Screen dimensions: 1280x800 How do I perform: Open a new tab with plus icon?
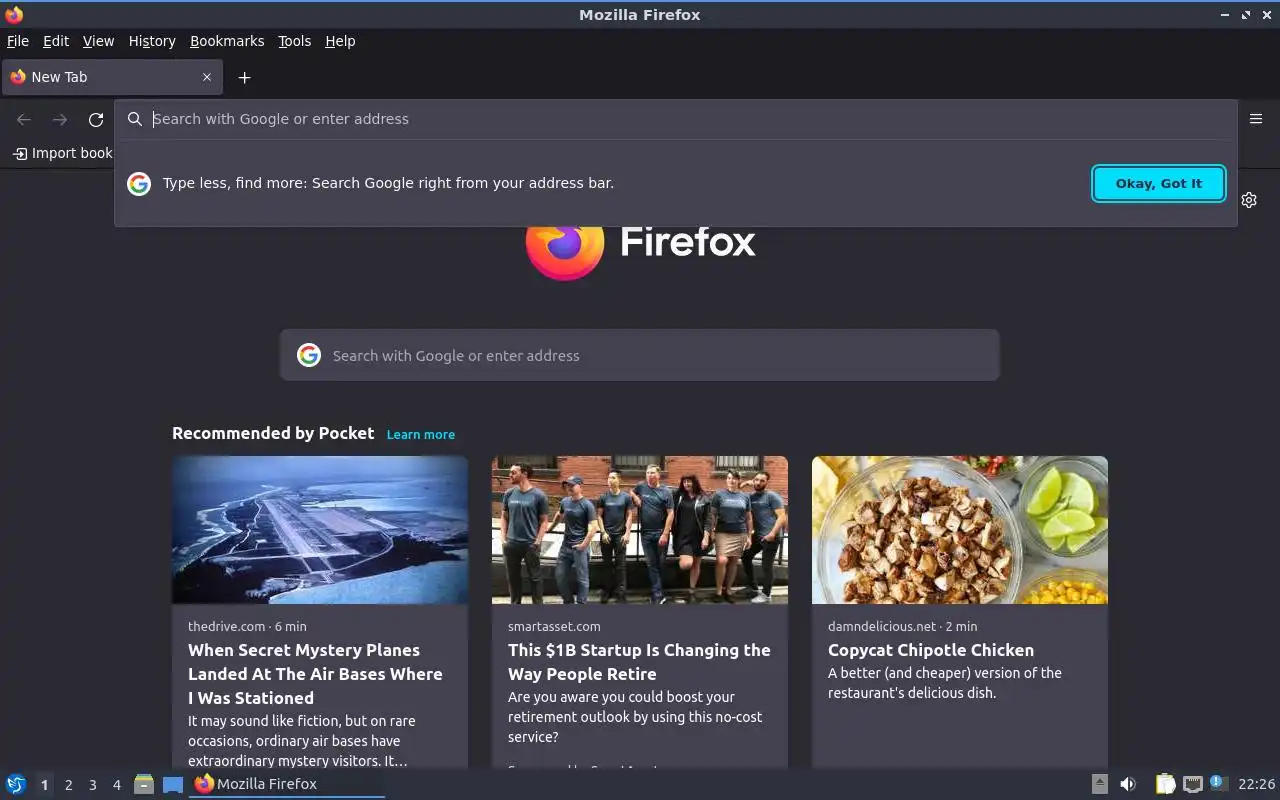244,77
